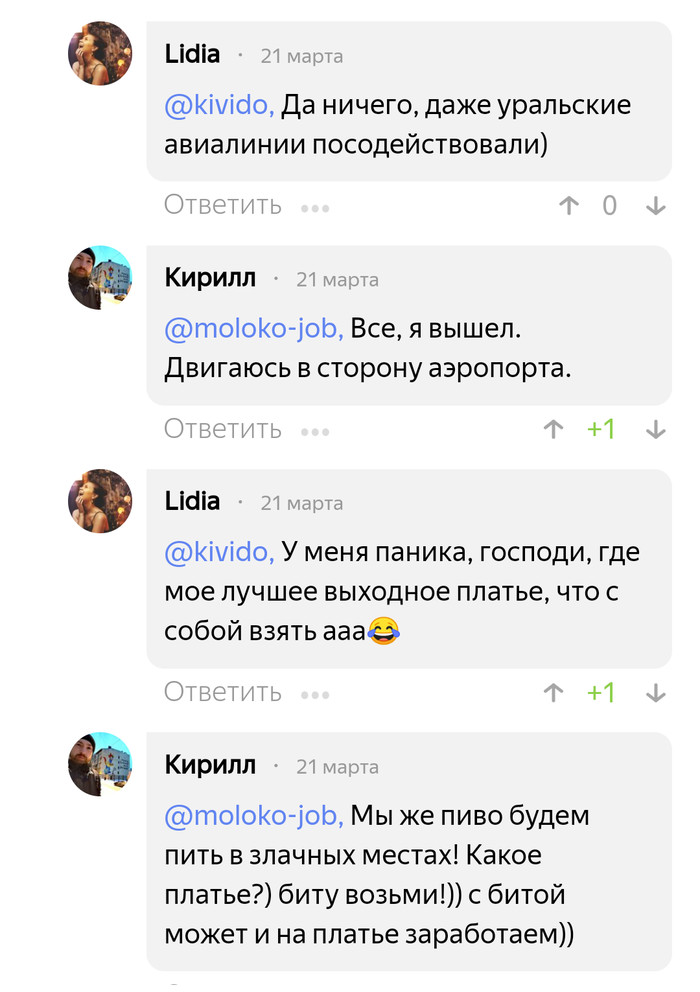
Task: Upvote Lidia's comment about выходное платье
Action: click(x=552, y=693)
